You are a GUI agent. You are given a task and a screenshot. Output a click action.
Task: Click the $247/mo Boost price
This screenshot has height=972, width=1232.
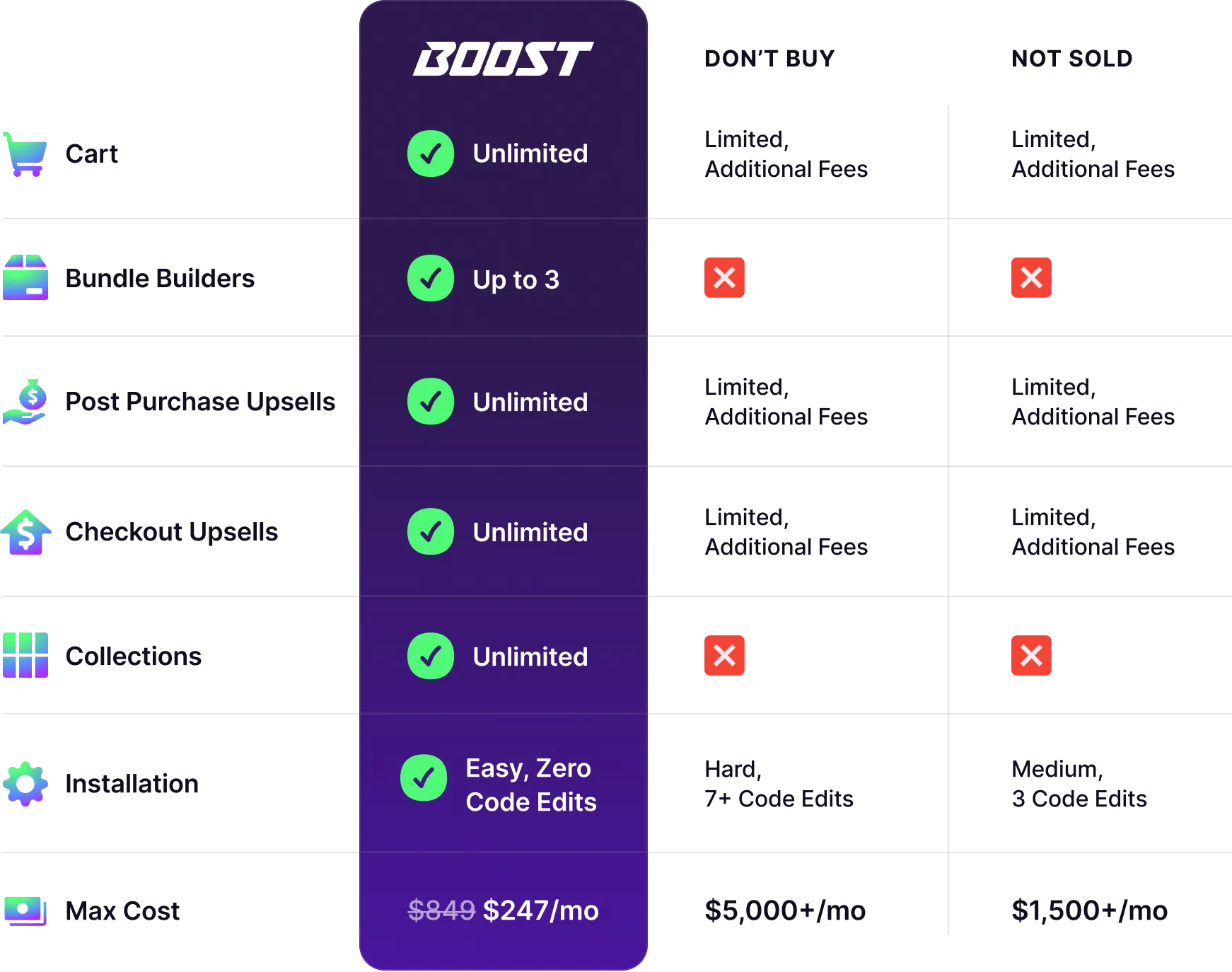coord(541,910)
